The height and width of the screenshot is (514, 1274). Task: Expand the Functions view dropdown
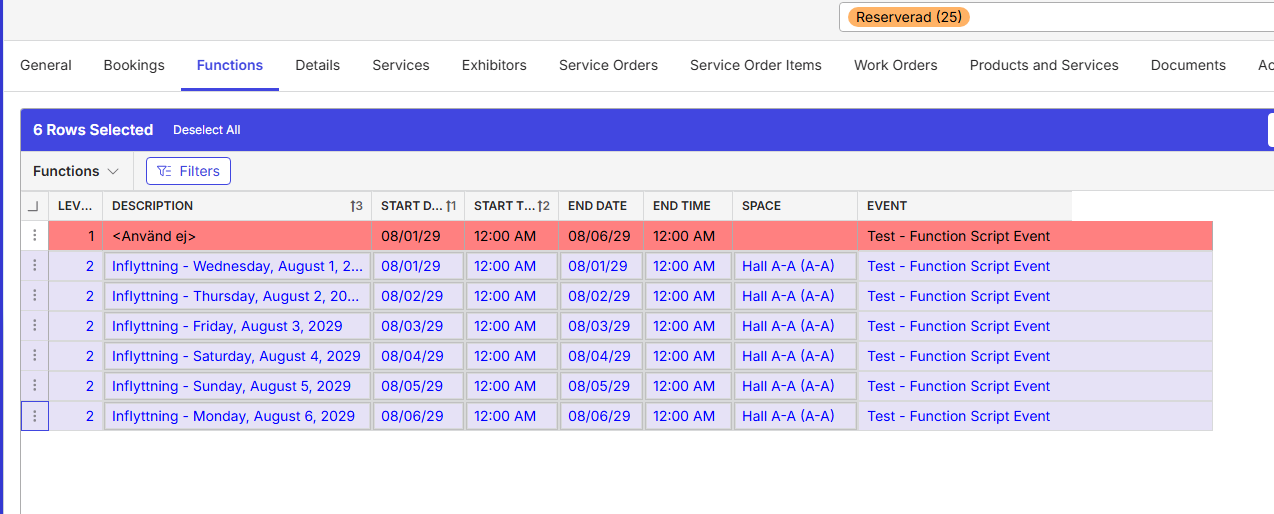pos(76,171)
